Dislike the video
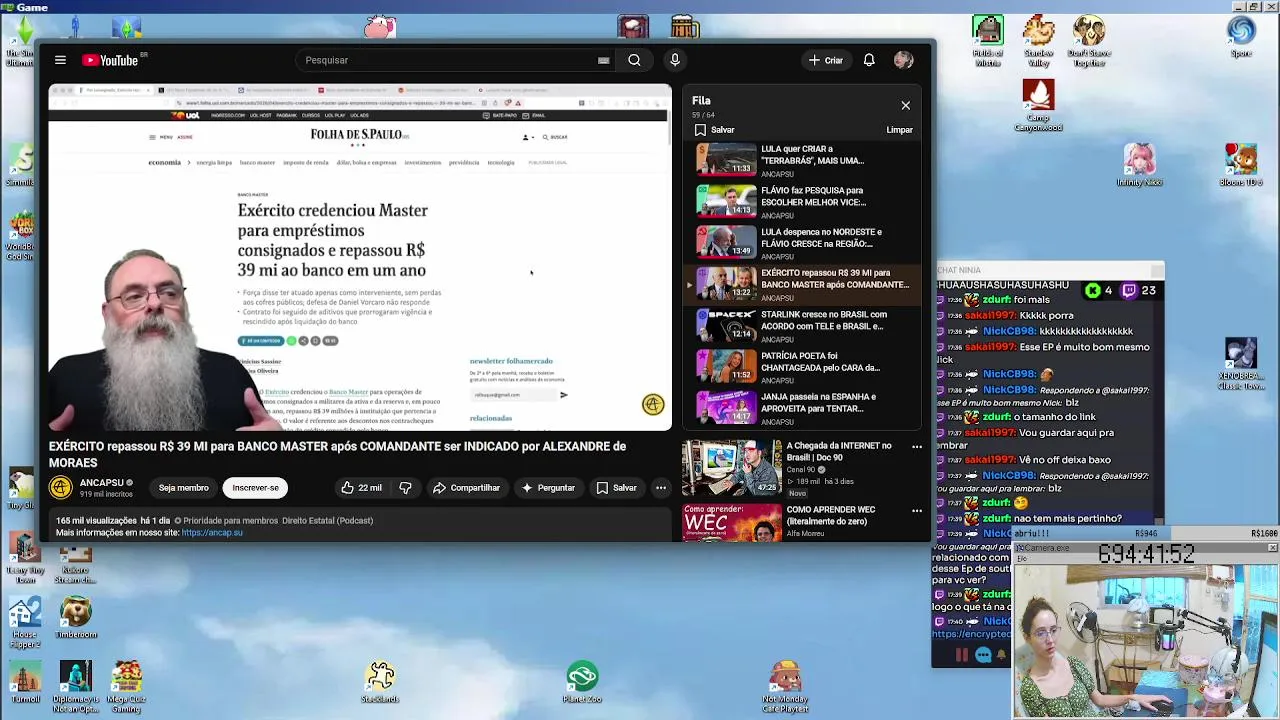The height and width of the screenshot is (720, 1280). tap(405, 488)
